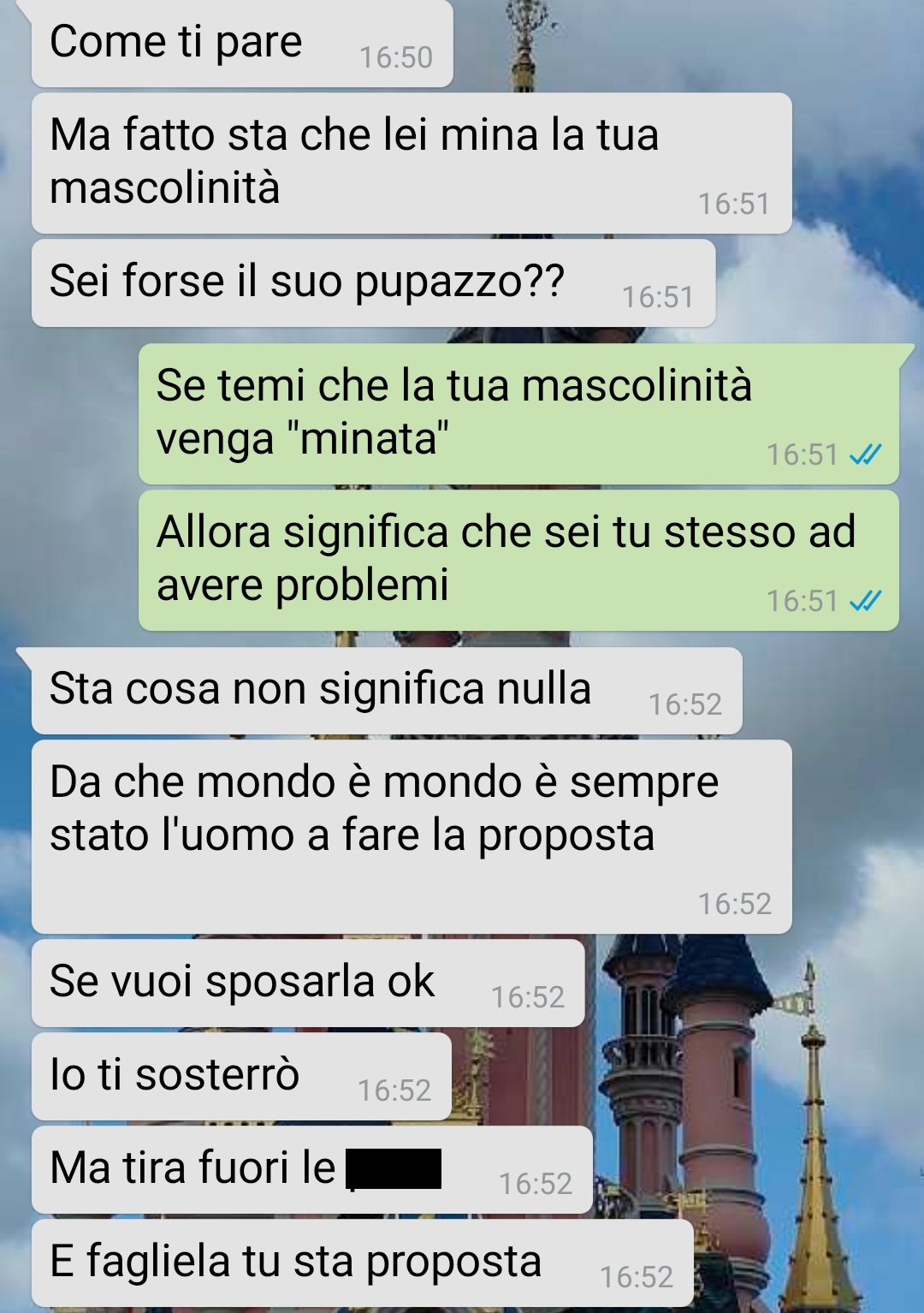Tap the 'Da che mondo è mondo' message

412,836
